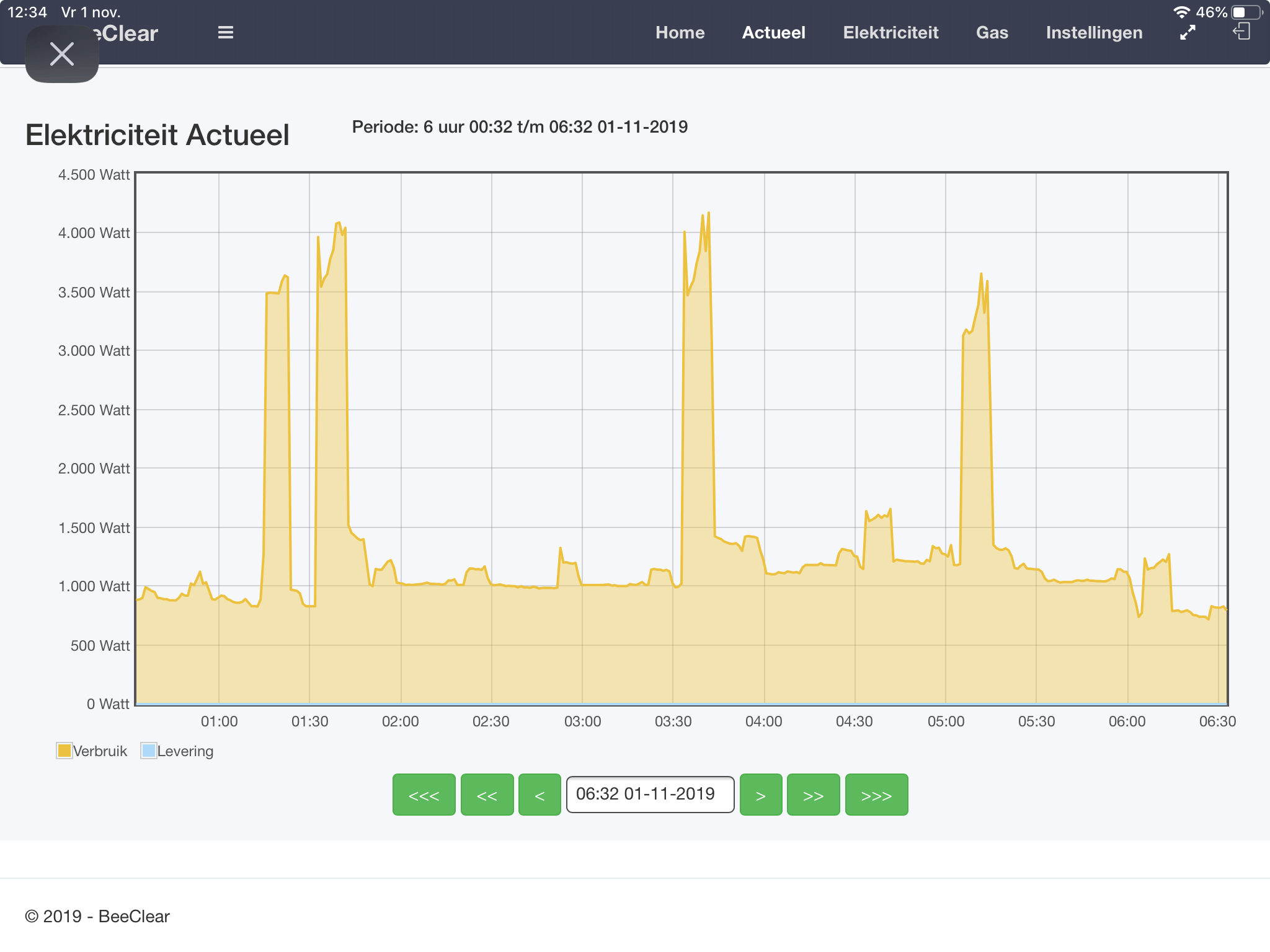Toggle the Verbruik series swatch

click(x=64, y=751)
